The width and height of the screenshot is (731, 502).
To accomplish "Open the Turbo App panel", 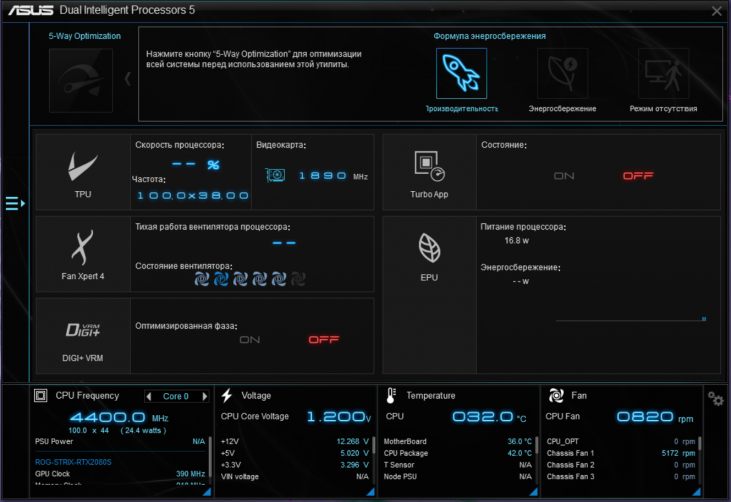I will [429, 172].
